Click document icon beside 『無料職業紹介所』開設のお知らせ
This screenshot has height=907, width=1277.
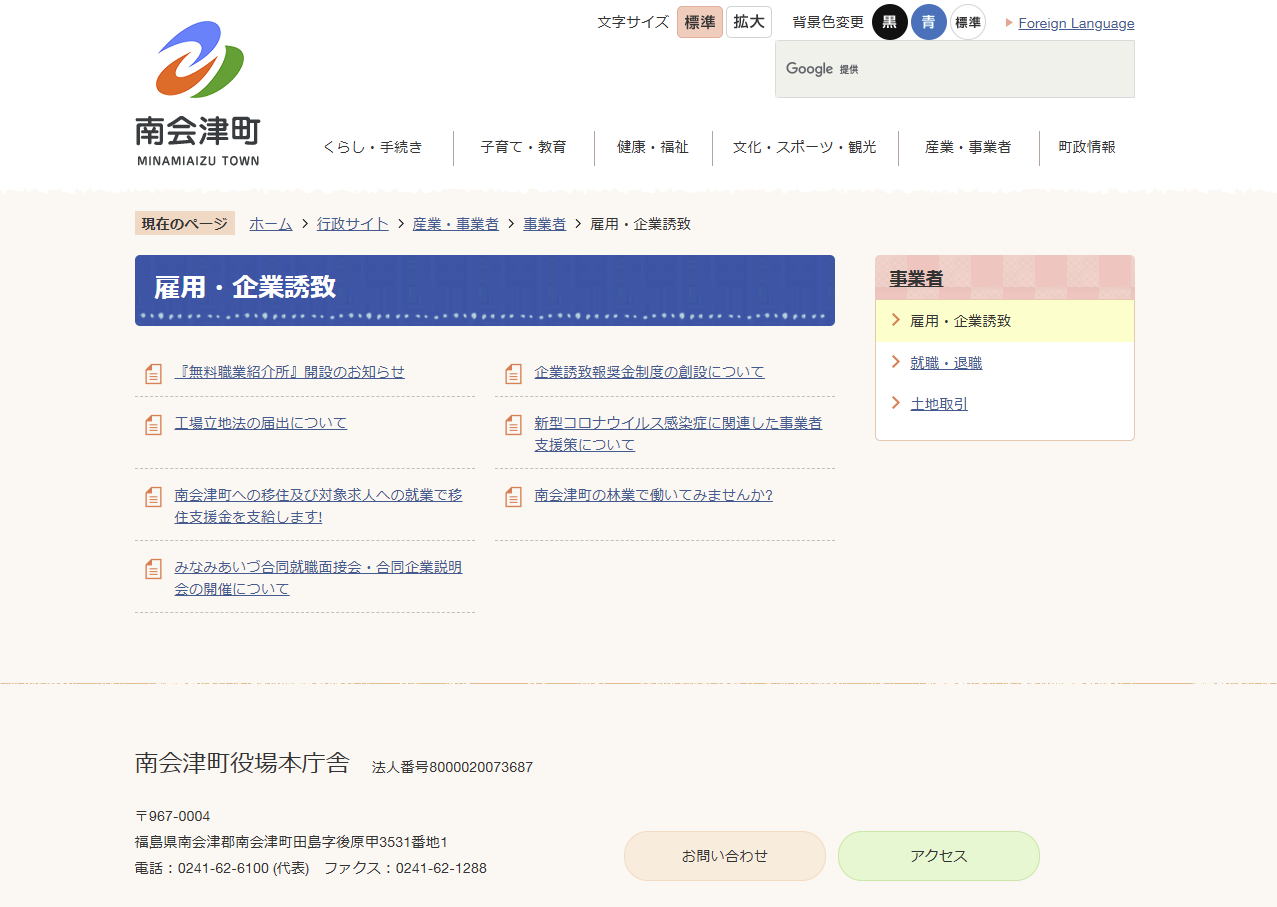click(x=153, y=374)
